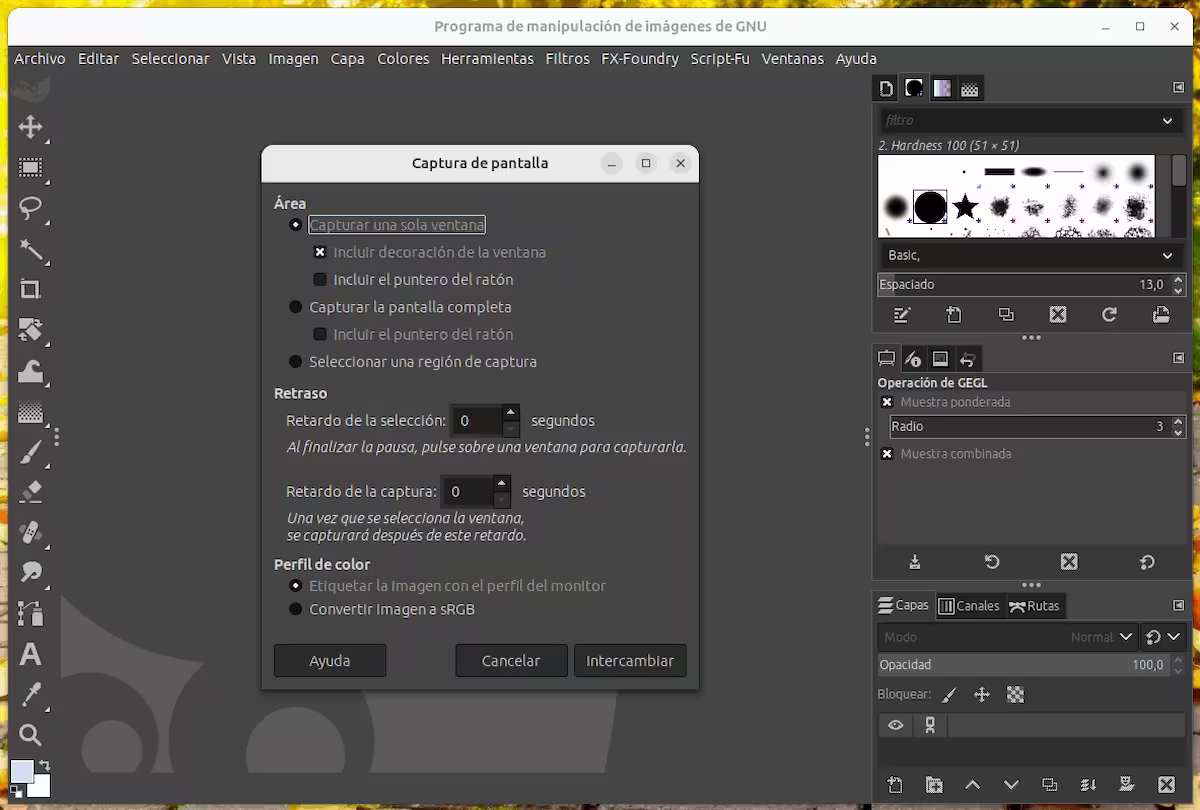The image size is (1200, 810).
Task: Select the Paths tool
Action: (x=31, y=613)
